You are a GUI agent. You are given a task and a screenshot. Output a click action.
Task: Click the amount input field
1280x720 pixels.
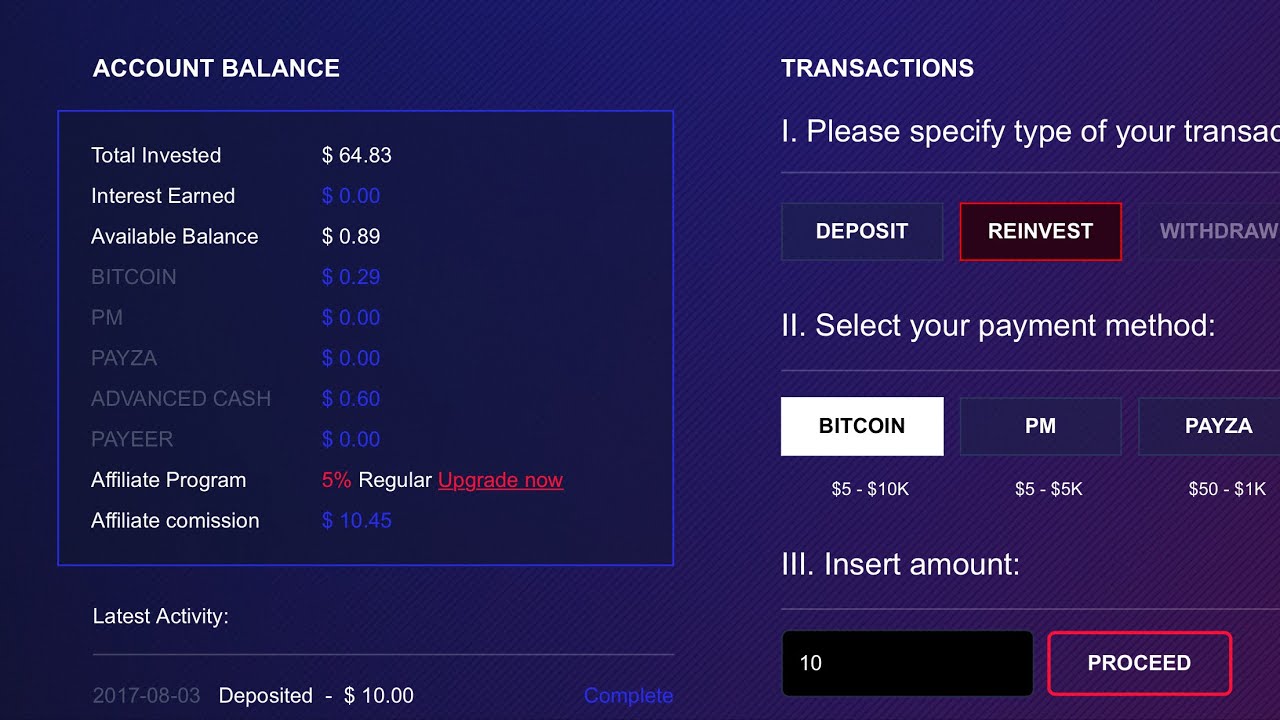pyautogui.click(x=906, y=663)
